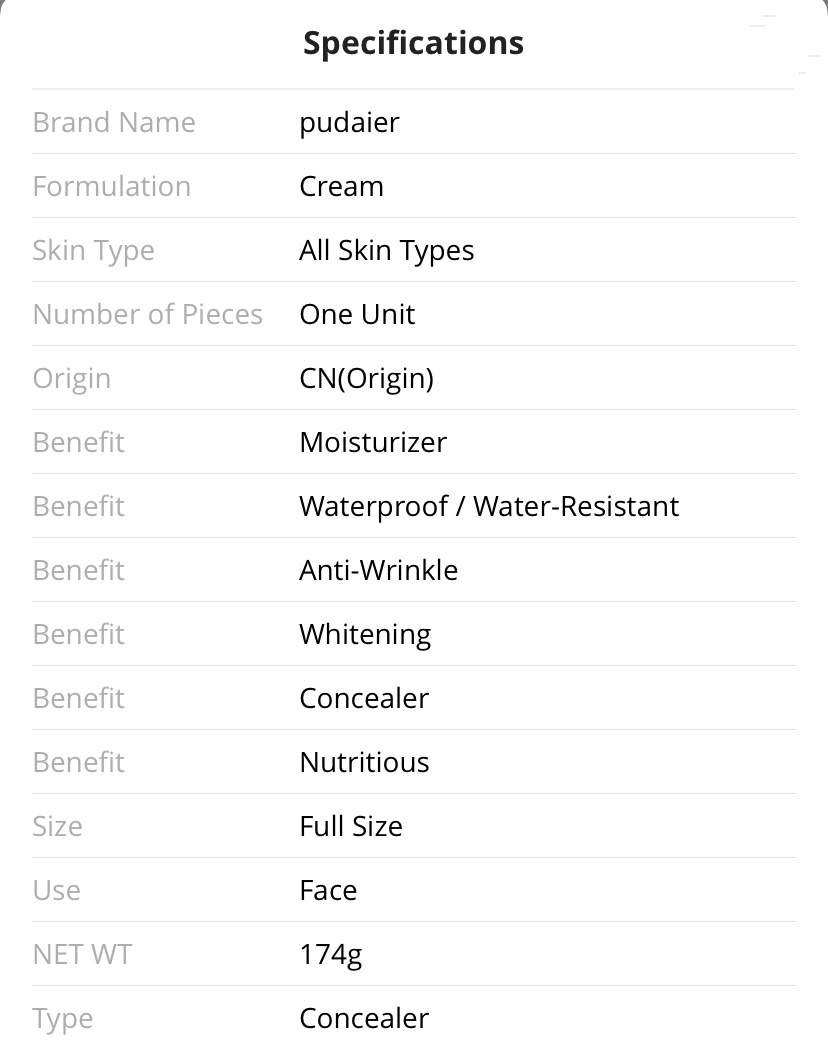828x1048 pixels.
Task: Select the Moisturizer benefit value
Action: coord(373,442)
